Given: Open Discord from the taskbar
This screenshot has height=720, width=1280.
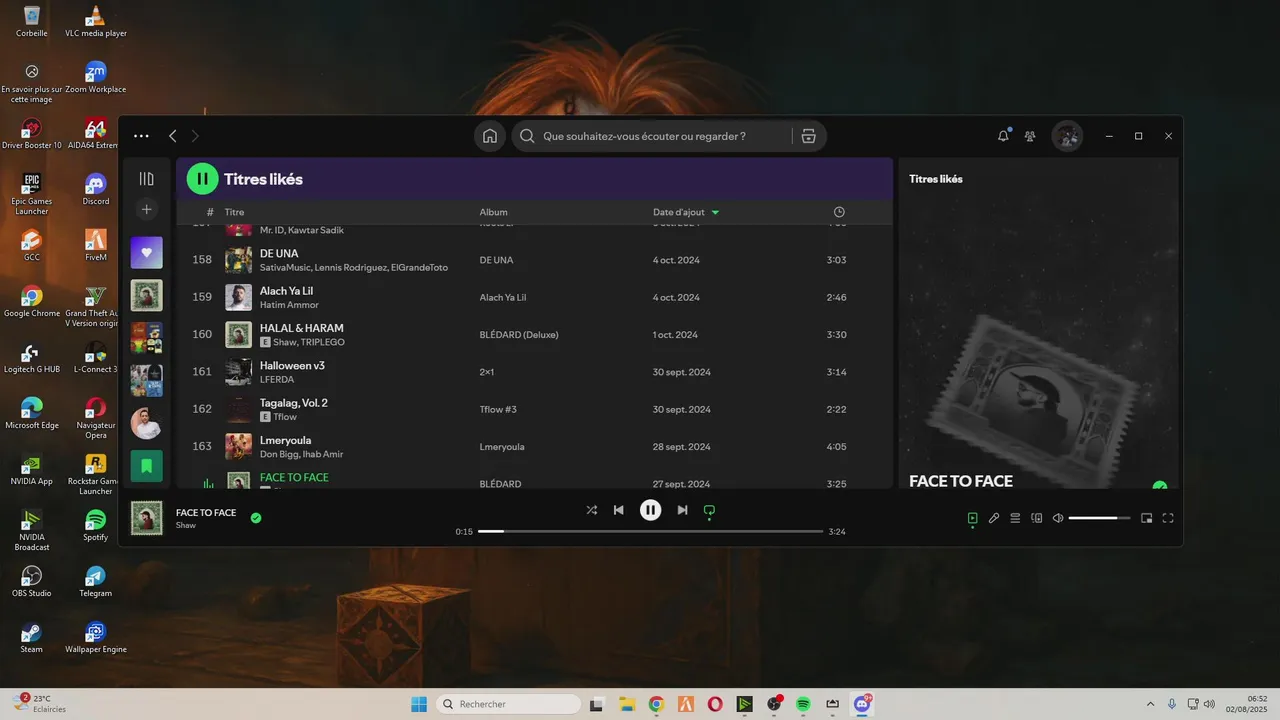Looking at the screenshot, I should click(x=862, y=704).
